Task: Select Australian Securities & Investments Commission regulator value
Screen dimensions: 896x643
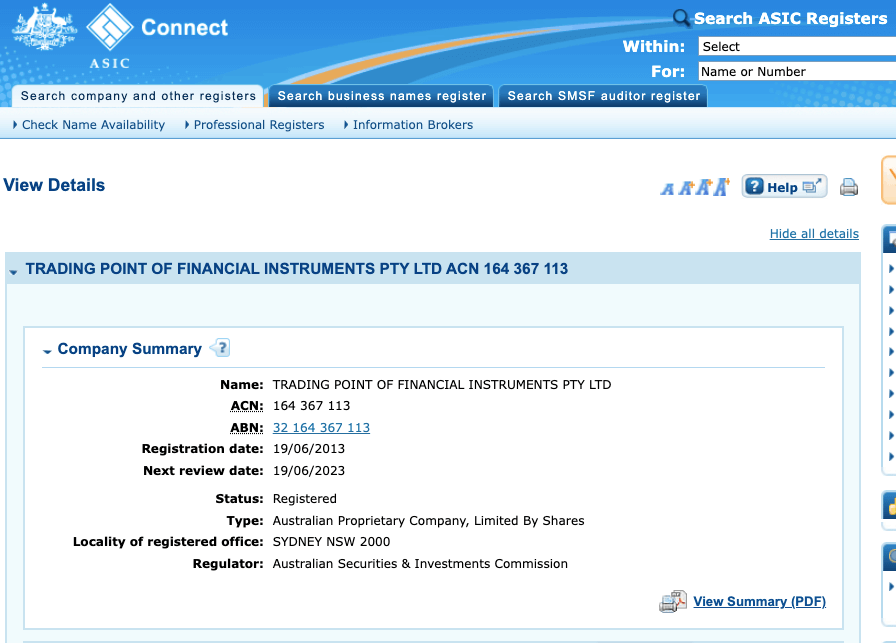Action: pyautogui.click(x=420, y=564)
